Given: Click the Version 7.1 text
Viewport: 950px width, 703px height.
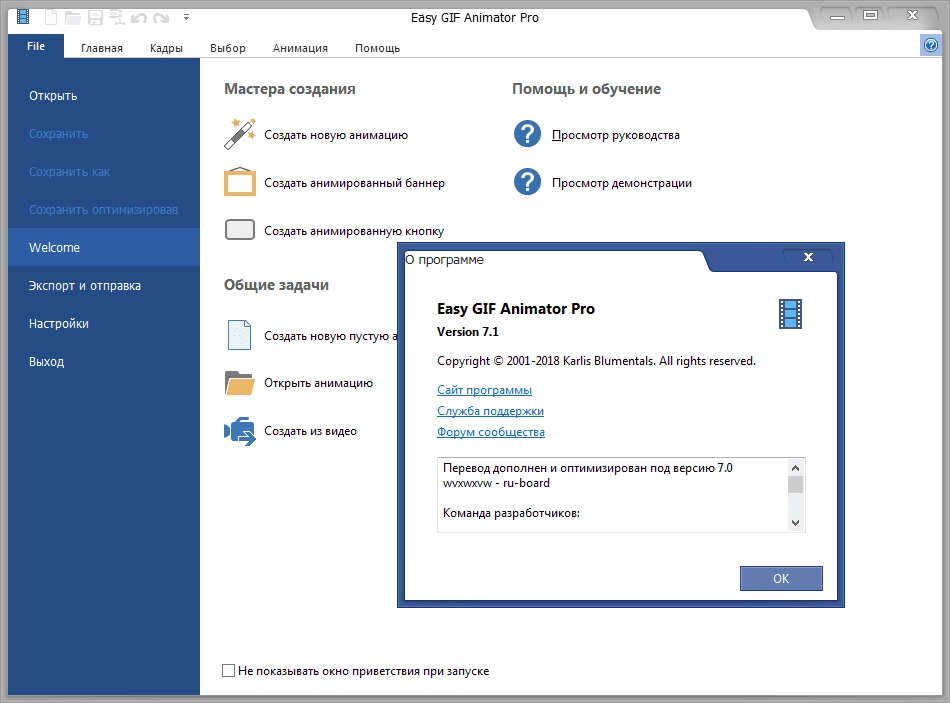Looking at the screenshot, I should (468, 332).
